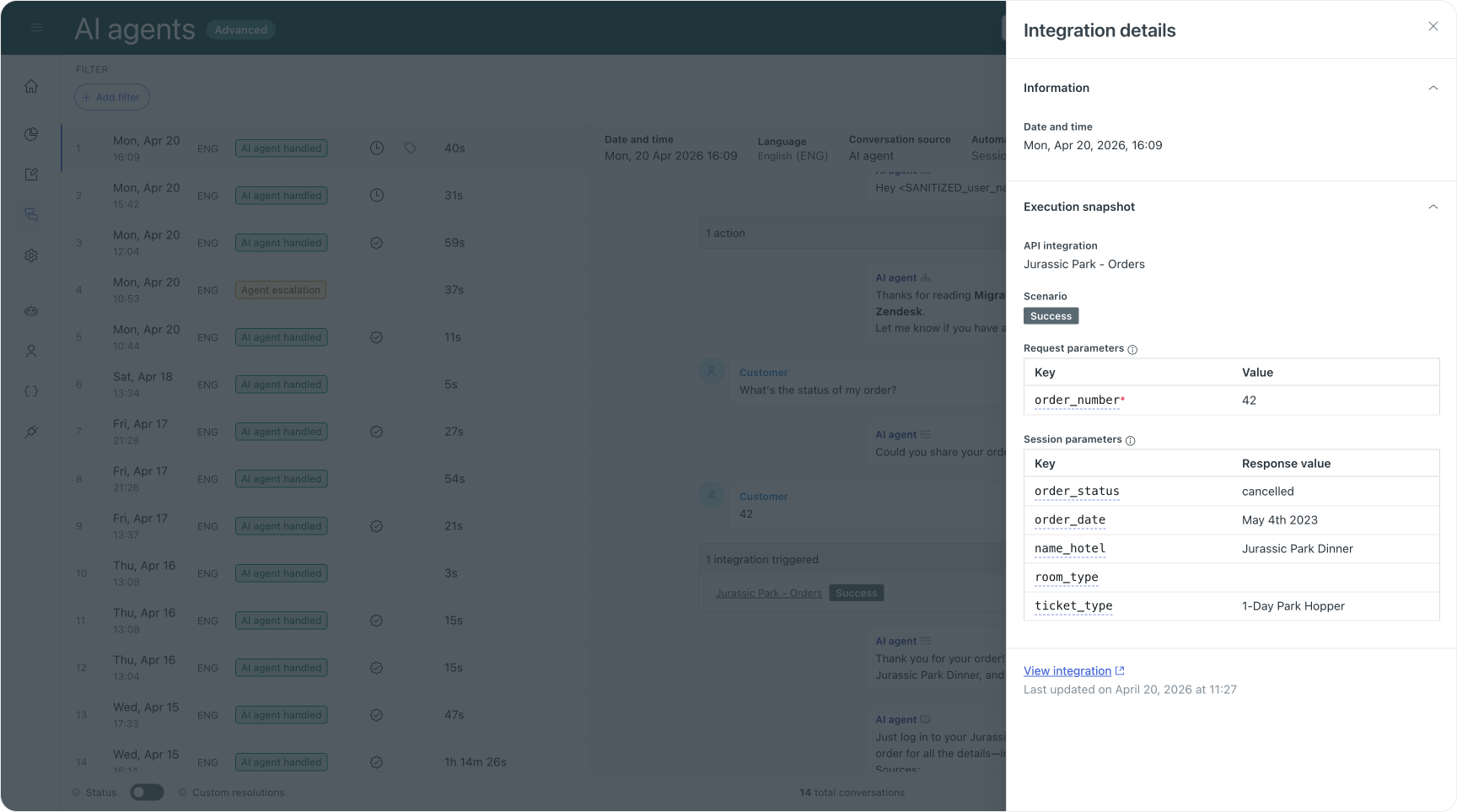Click the Success badge under Scenario
1457x812 pixels.
[x=1051, y=316]
